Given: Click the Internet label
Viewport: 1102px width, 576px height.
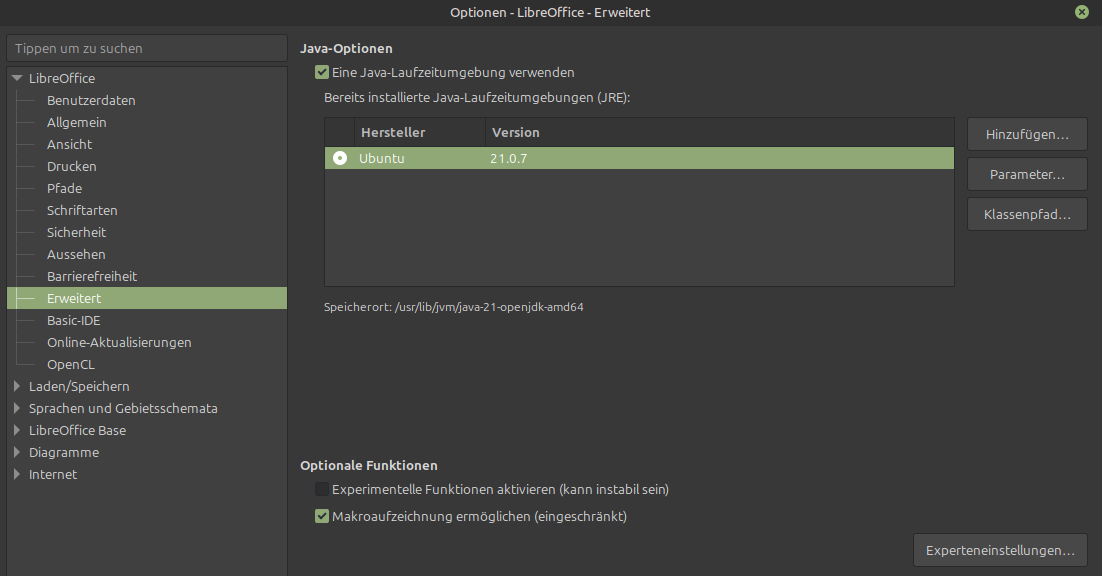Looking at the screenshot, I should click(53, 474).
